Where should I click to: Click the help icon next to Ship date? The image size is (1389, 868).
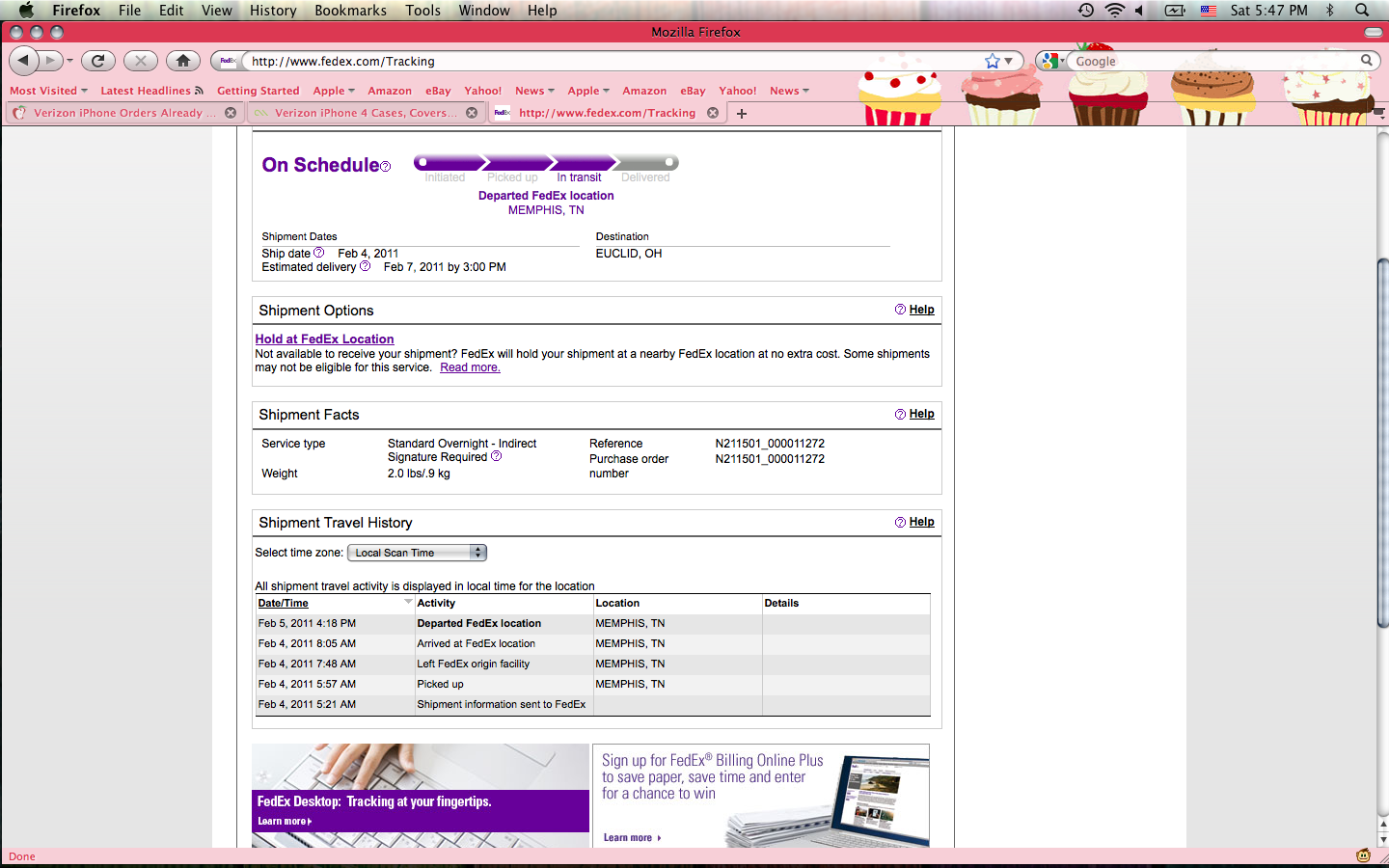[319, 253]
